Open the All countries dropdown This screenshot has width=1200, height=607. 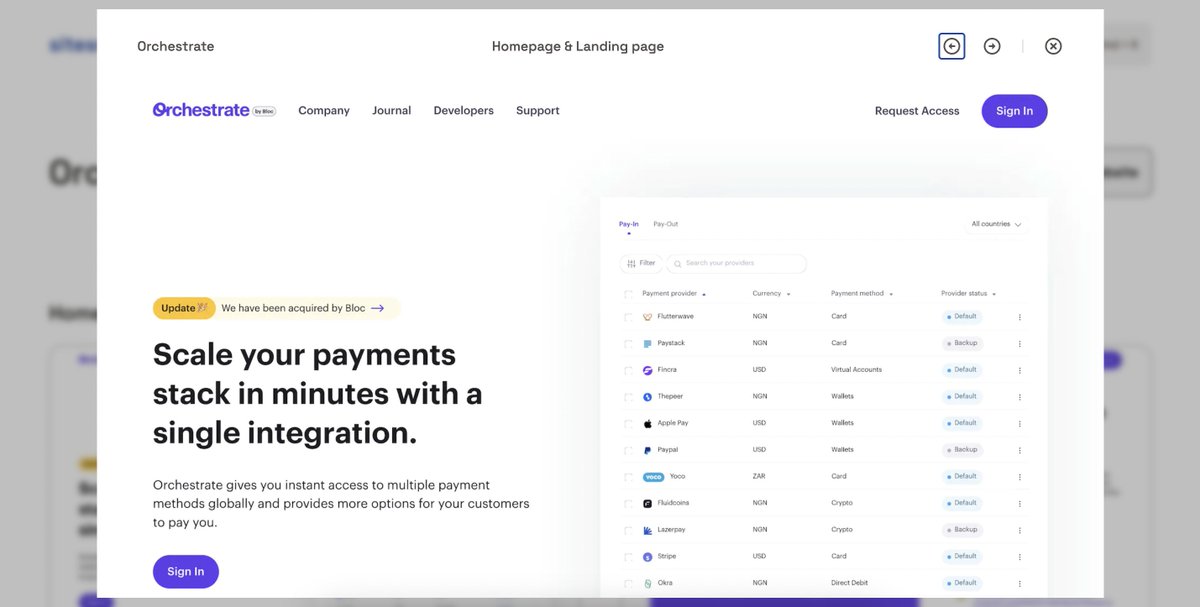pyautogui.click(x=997, y=224)
